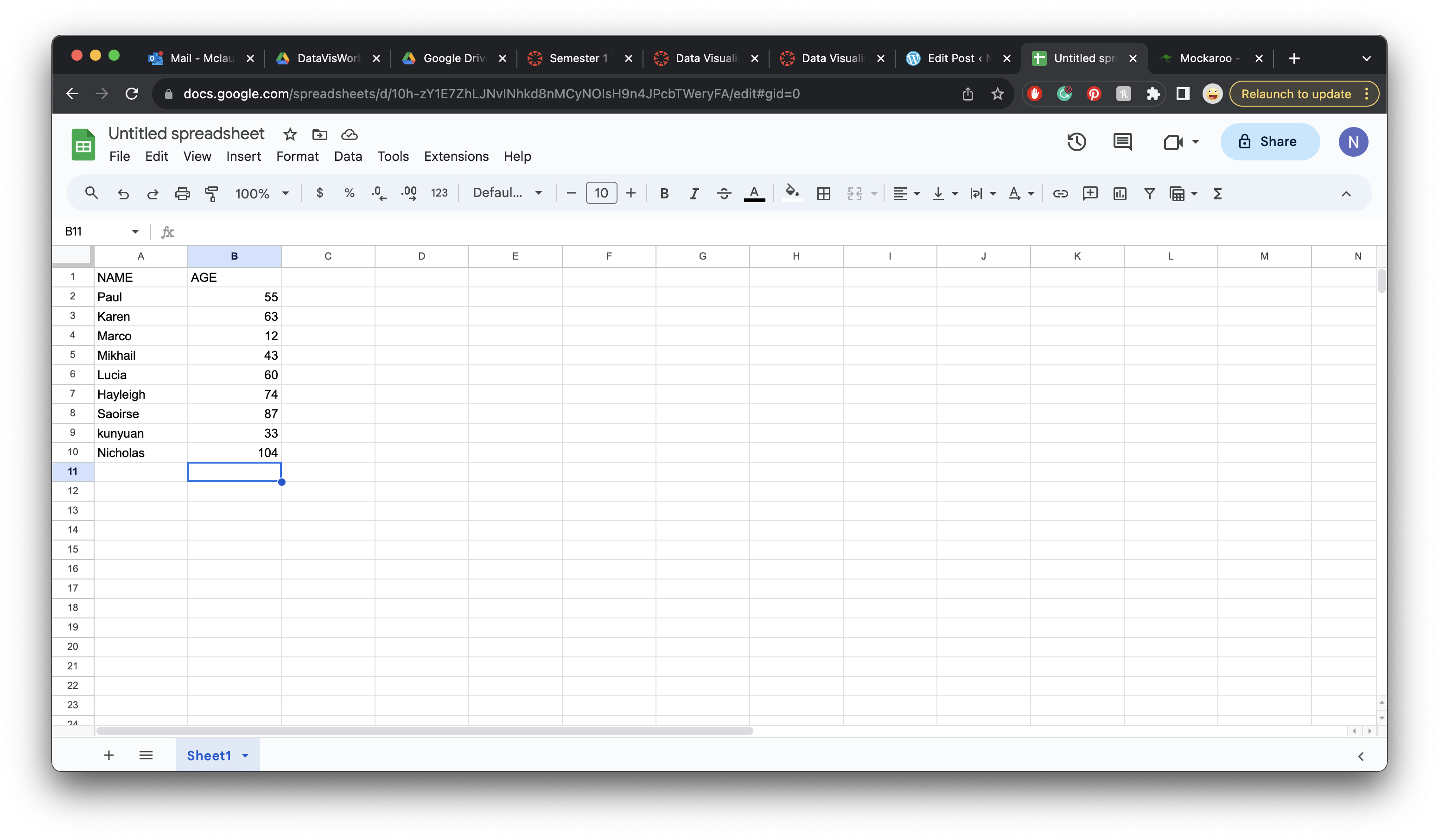Insert a link using toolbar icon
Screen dimensions: 1439x840
(x=1060, y=194)
